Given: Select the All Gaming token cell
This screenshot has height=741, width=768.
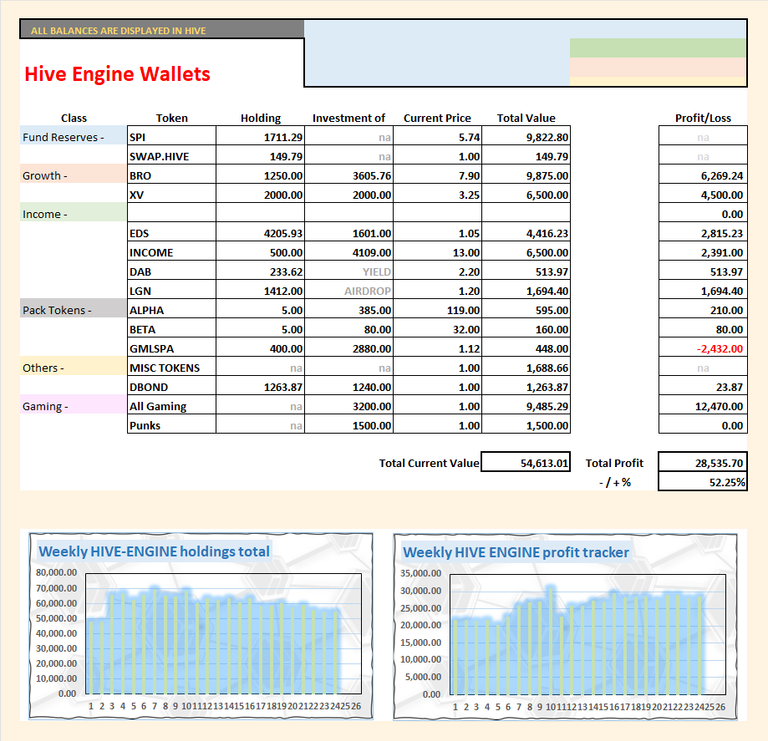Looking at the screenshot, I should point(171,405).
